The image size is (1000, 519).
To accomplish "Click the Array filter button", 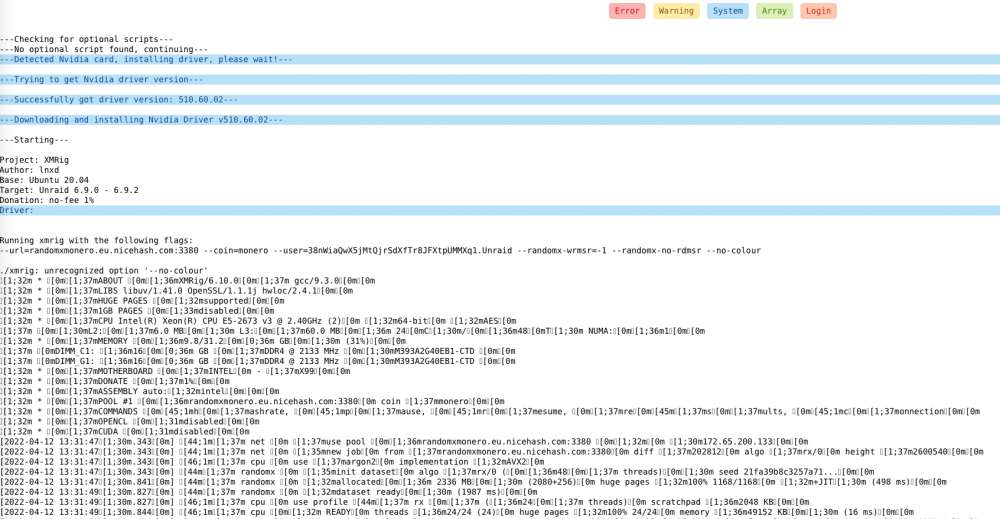I will [x=774, y=11].
